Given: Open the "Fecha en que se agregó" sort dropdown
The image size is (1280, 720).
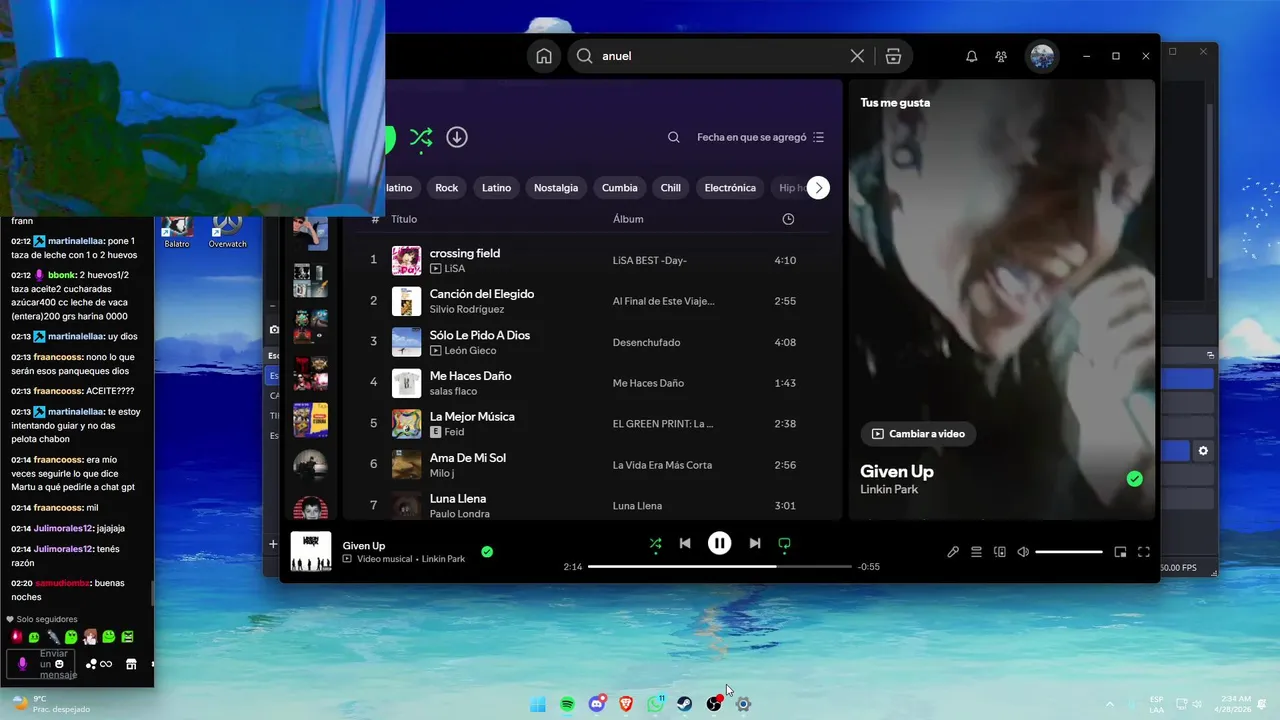Looking at the screenshot, I should [x=761, y=137].
